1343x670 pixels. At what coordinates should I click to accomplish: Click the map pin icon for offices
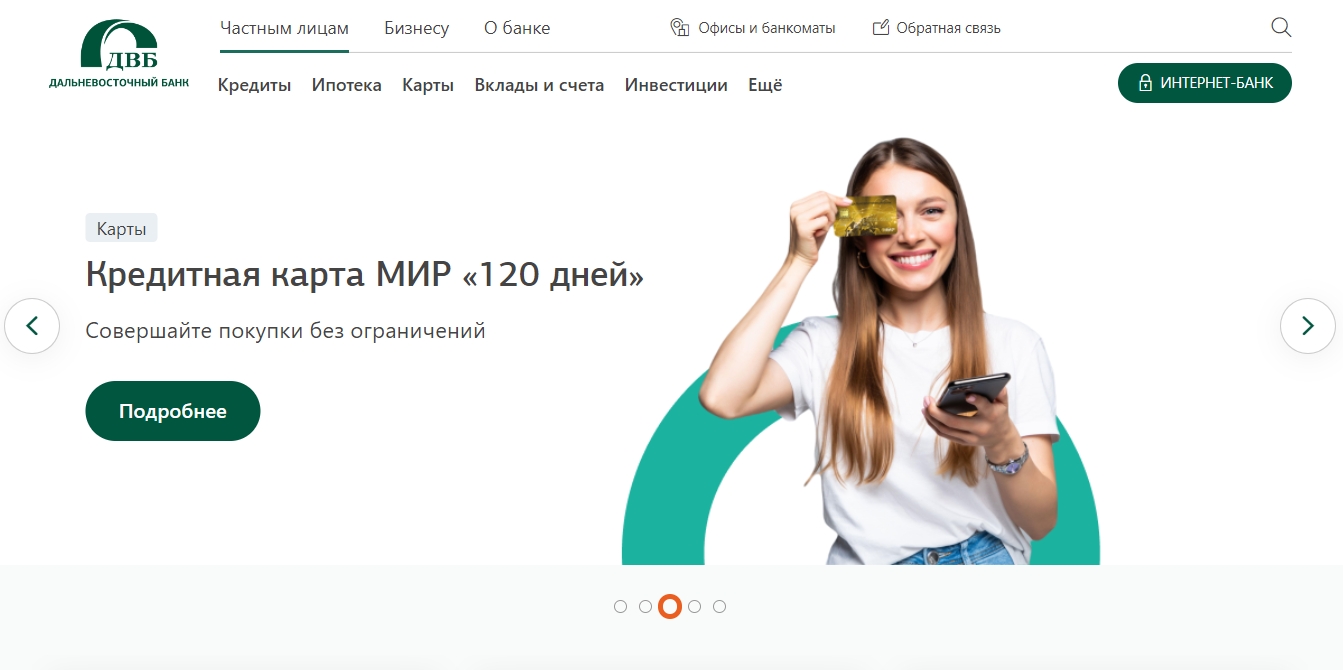(x=680, y=28)
